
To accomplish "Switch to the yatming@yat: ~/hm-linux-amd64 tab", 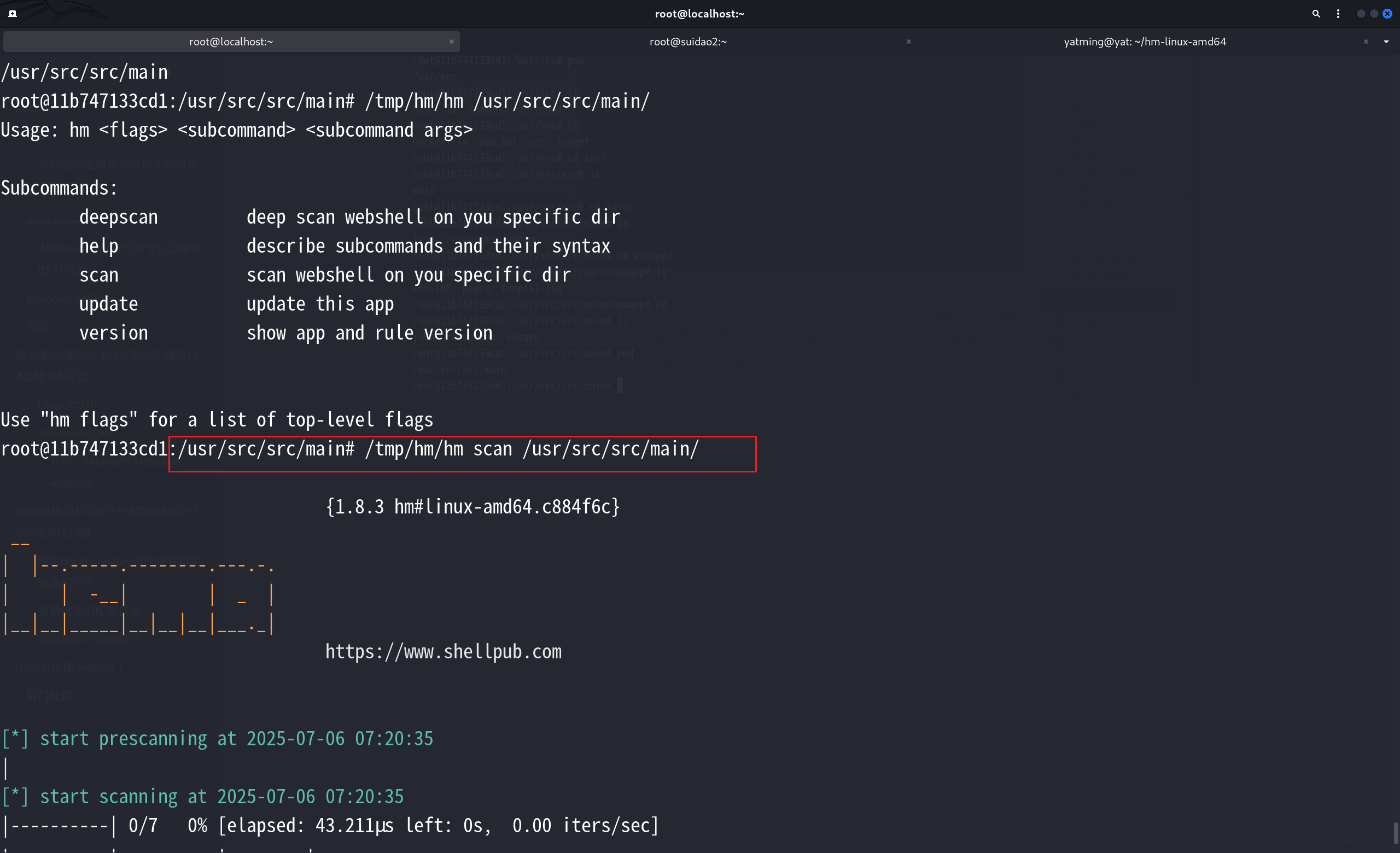I will pyautogui.click(x=1144, y=42).
